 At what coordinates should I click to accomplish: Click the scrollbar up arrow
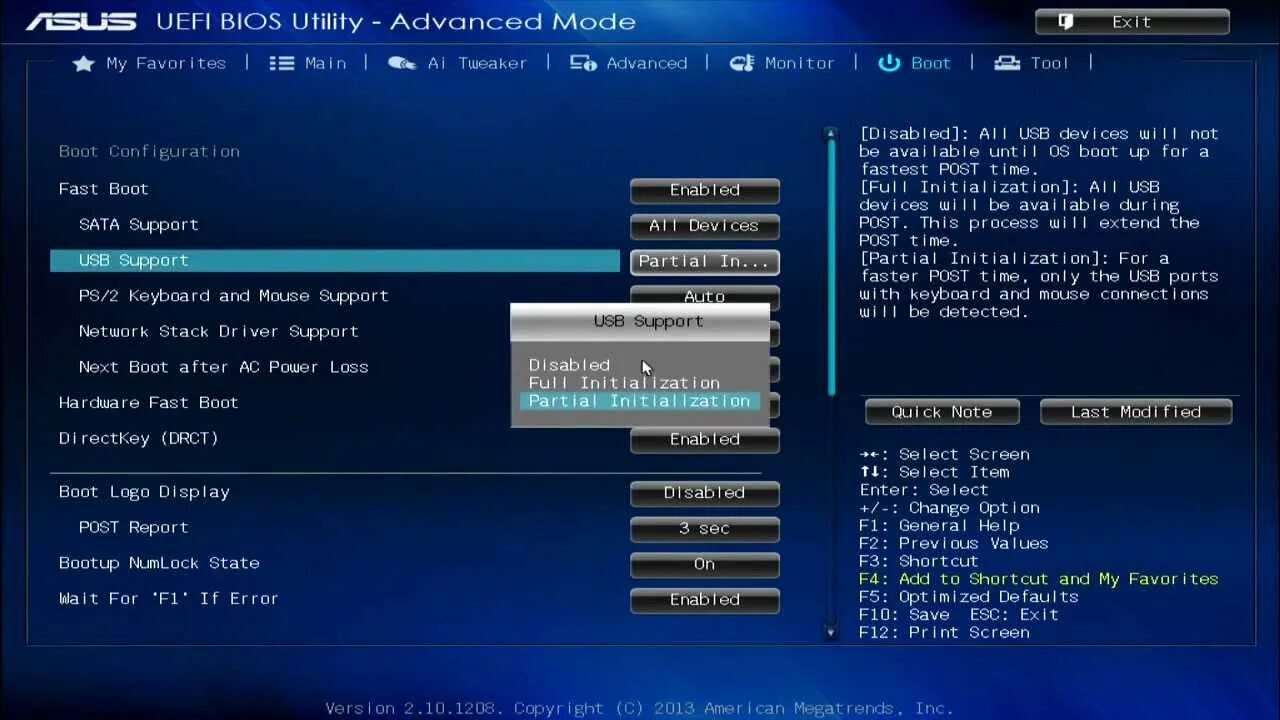coord(830,132)
